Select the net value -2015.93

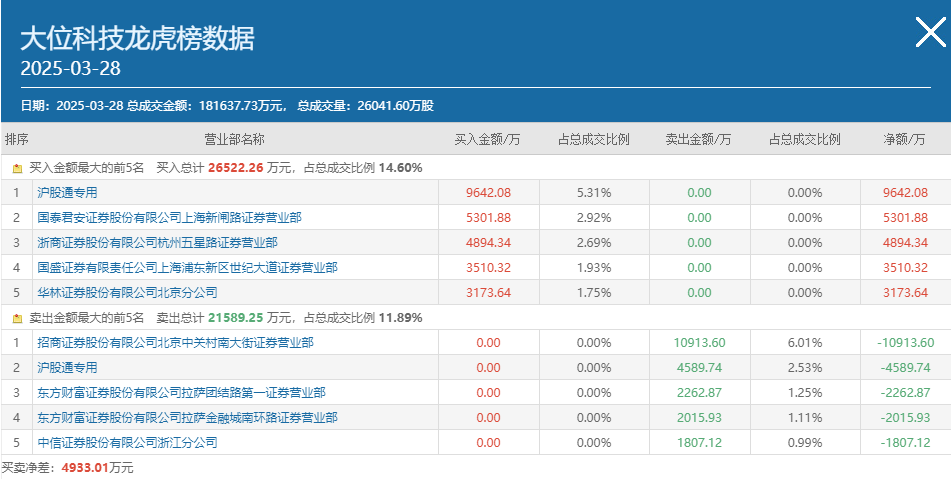tap(906, 418)
